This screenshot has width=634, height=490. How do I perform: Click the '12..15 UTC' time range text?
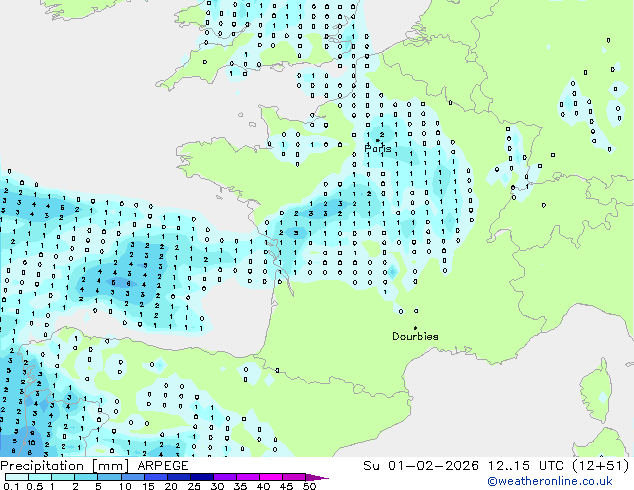coord(526,466)
